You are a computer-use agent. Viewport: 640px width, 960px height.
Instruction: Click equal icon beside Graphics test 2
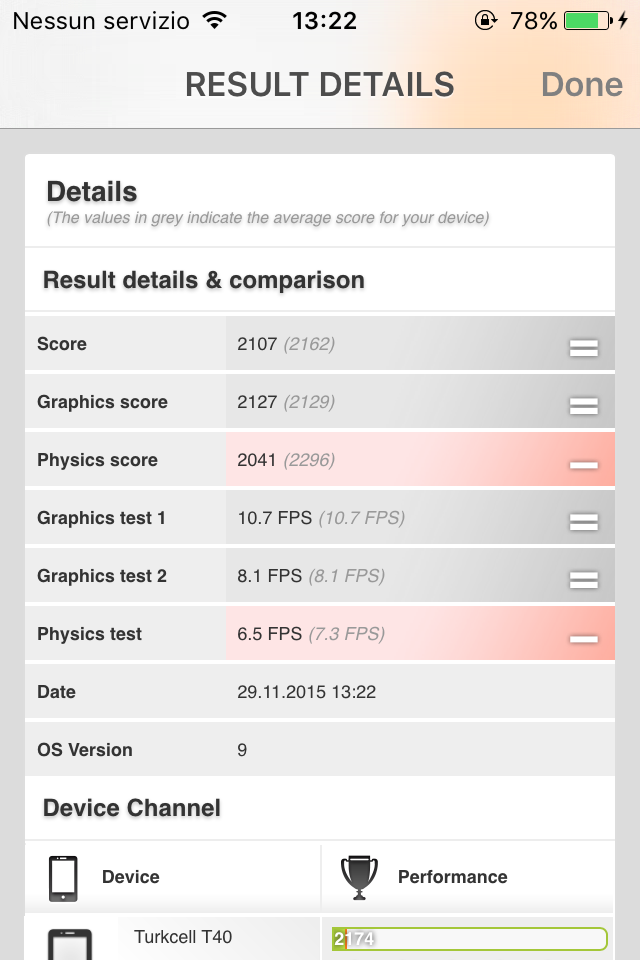(584, 580)
